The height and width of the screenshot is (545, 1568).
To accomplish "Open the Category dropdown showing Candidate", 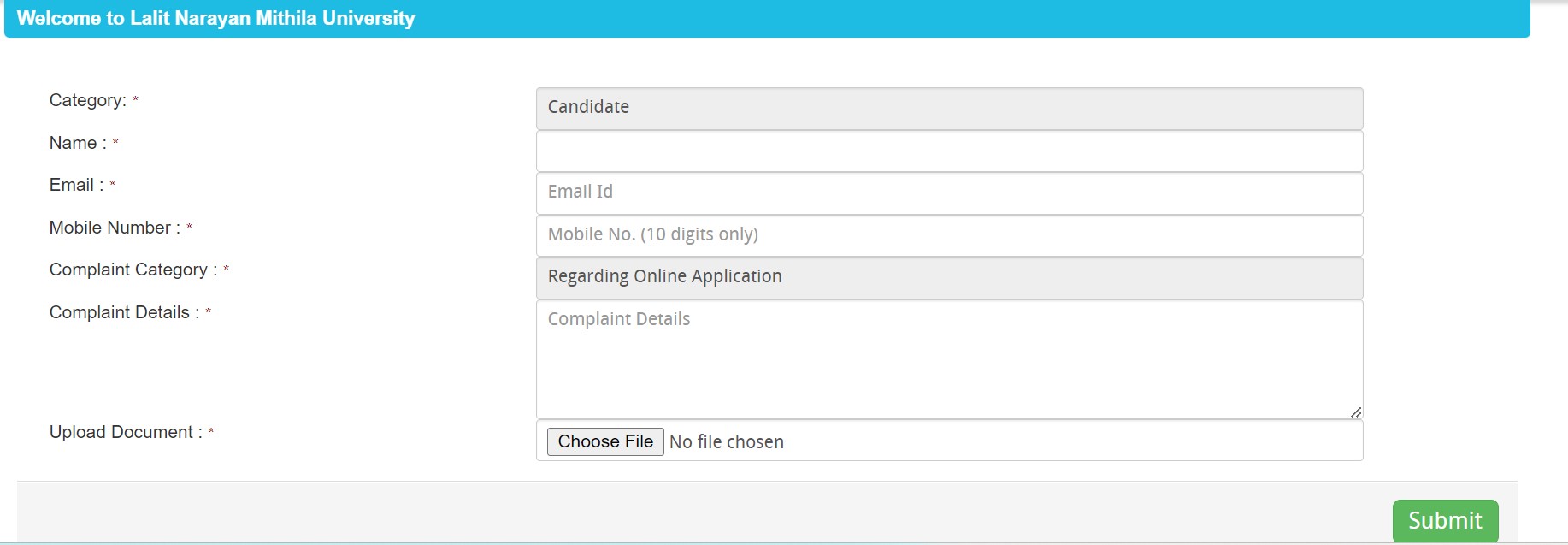I will pos(947,108).
